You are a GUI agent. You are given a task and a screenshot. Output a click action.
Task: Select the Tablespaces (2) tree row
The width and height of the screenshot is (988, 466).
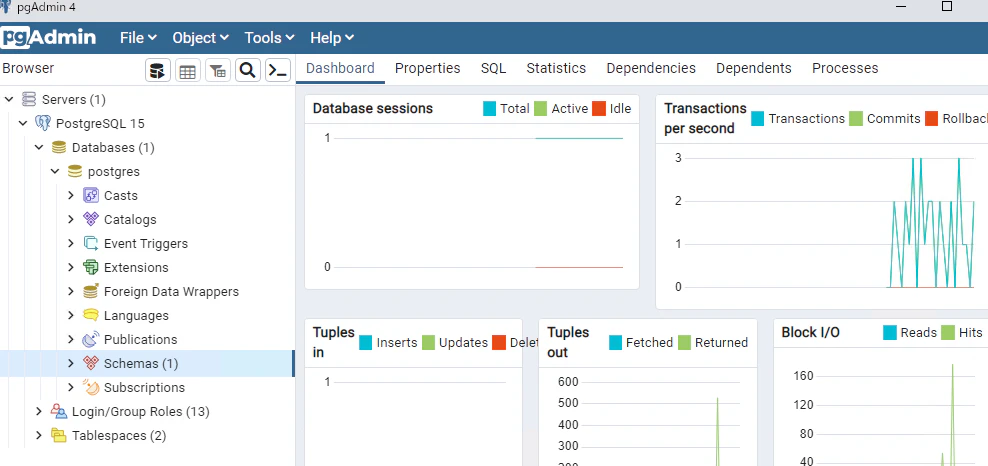coord(147,435)
